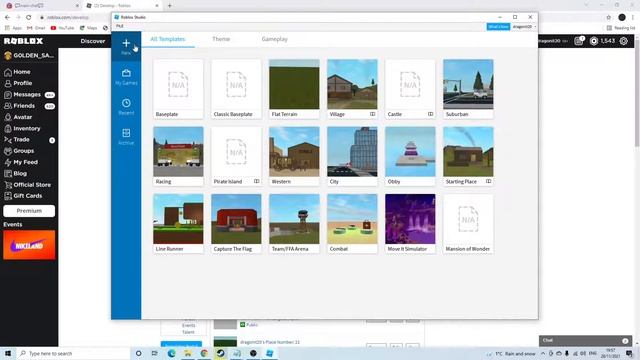Pick the Mansion of Wonder template
The image size is (640, 360).
(x=468, y=224)
